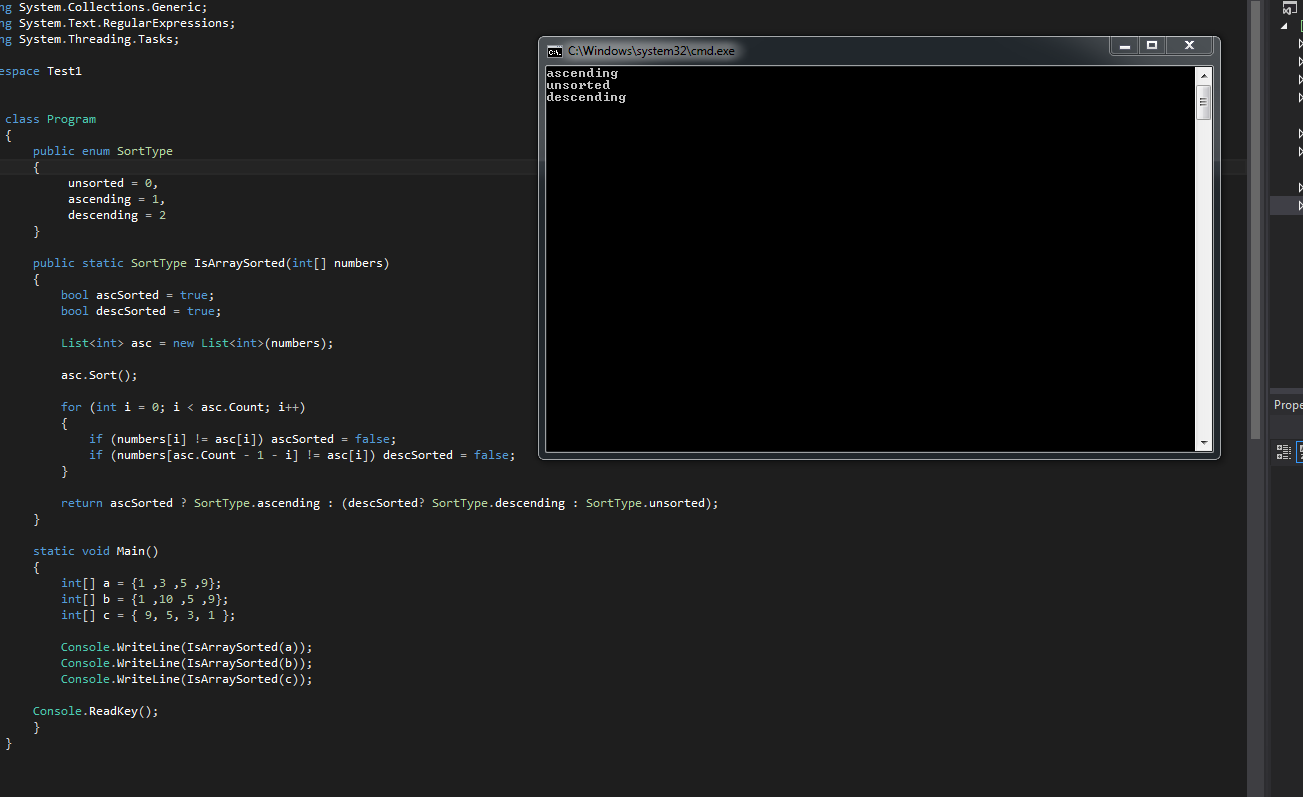Click 'public enum SortType' line
This screenshot has height=797, width=1303.
pos(103,151)
